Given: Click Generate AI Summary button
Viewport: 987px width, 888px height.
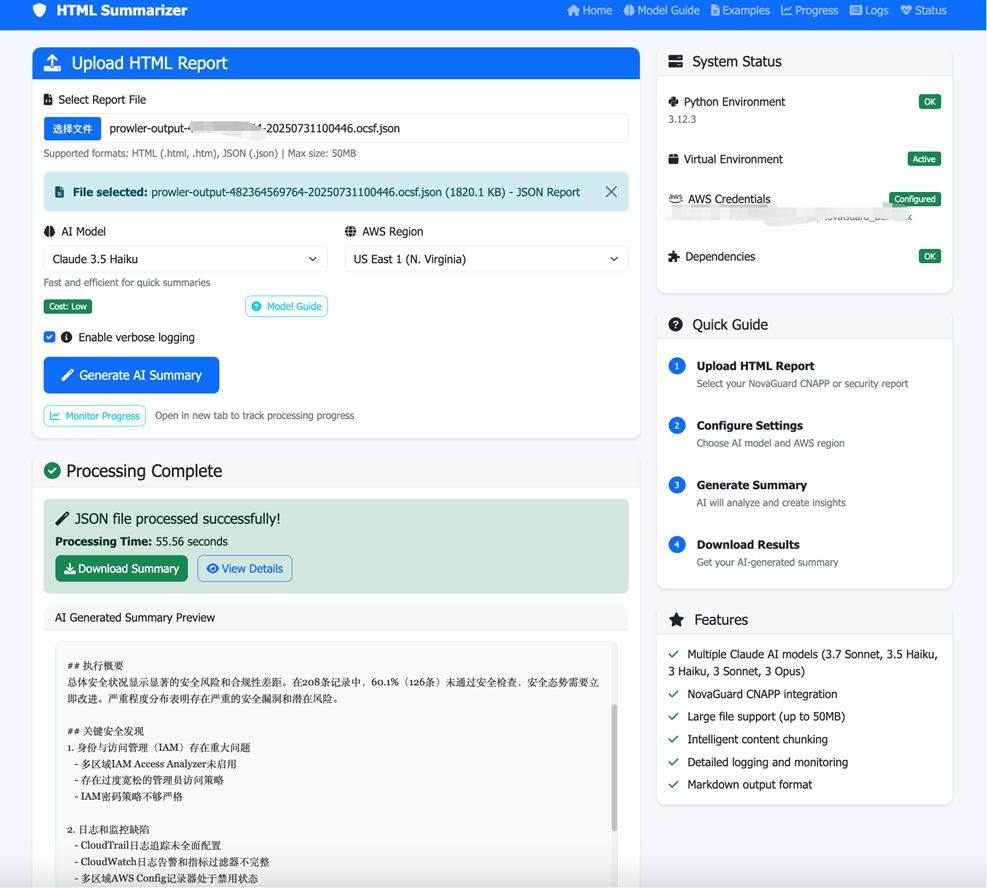Looking at the screenshot, I should click(131, 375).
